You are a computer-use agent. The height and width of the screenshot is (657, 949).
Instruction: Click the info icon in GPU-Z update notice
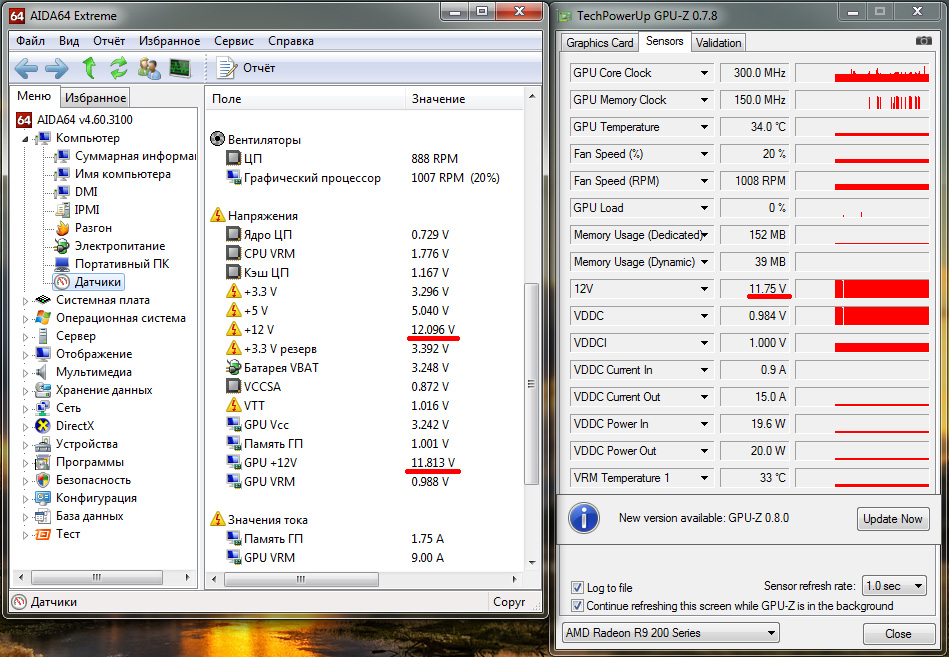pyautogui.click(x=583, y=518)
